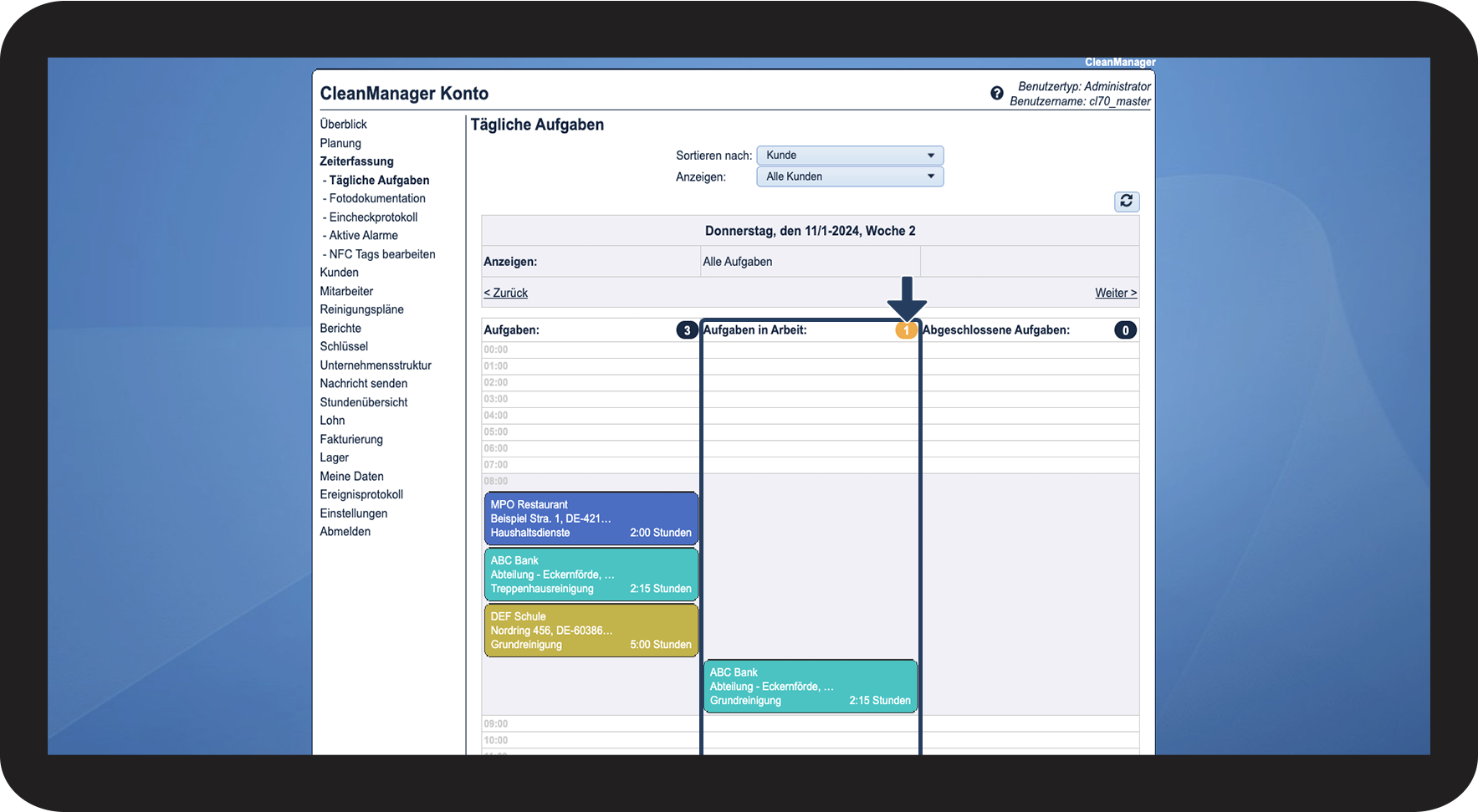
Task: Open the yellow DEF Schule task card
Action: (591, 631)
